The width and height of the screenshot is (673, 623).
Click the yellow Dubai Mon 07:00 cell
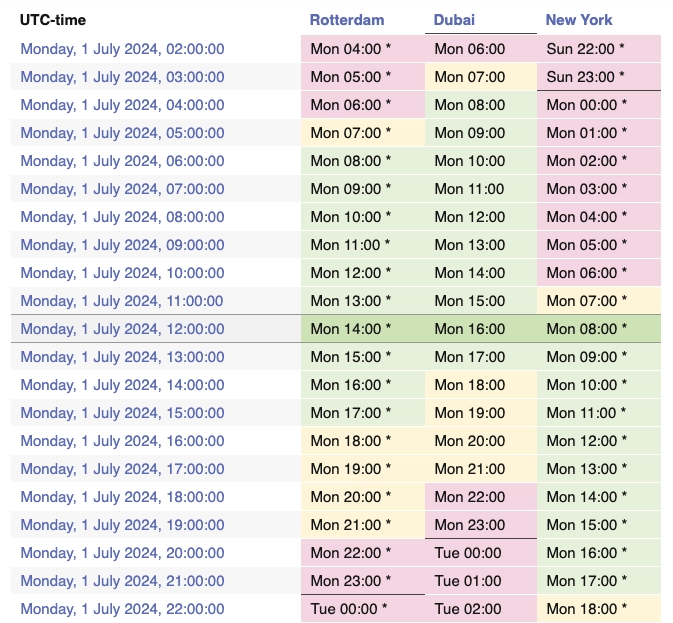click(481, 77)
